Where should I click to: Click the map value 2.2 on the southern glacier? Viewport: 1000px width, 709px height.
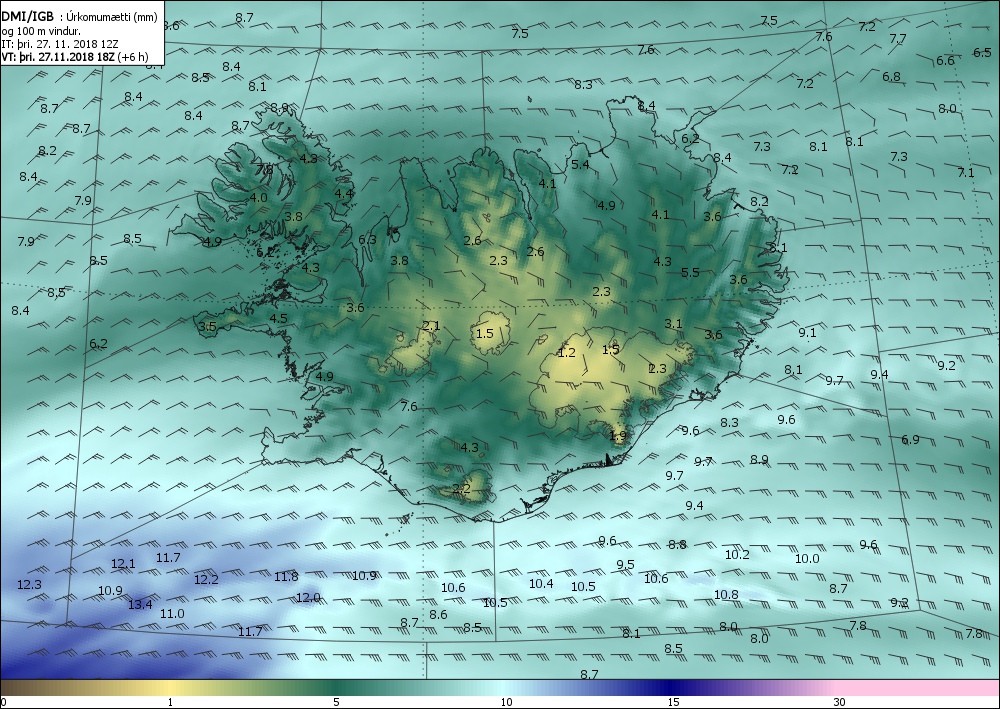[x=461, y=489]
